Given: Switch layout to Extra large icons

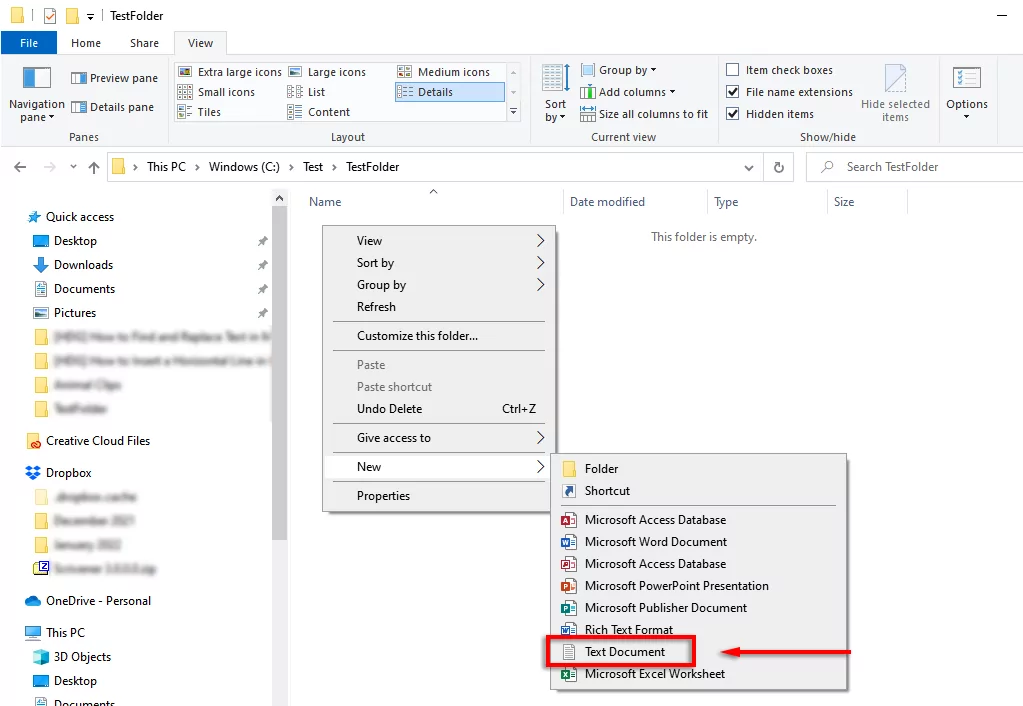Looking at the screenshot, I should tap(230, 72).
